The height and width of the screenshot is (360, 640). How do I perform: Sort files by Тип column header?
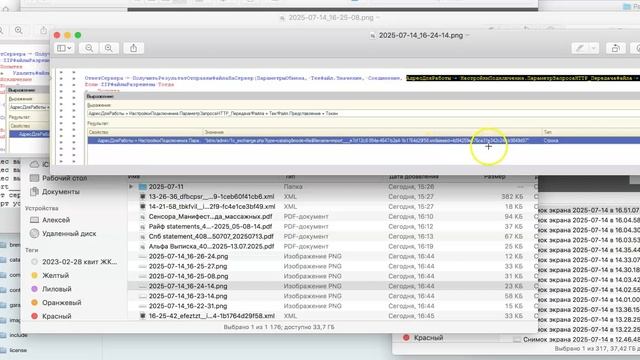(x=290, y=177)
